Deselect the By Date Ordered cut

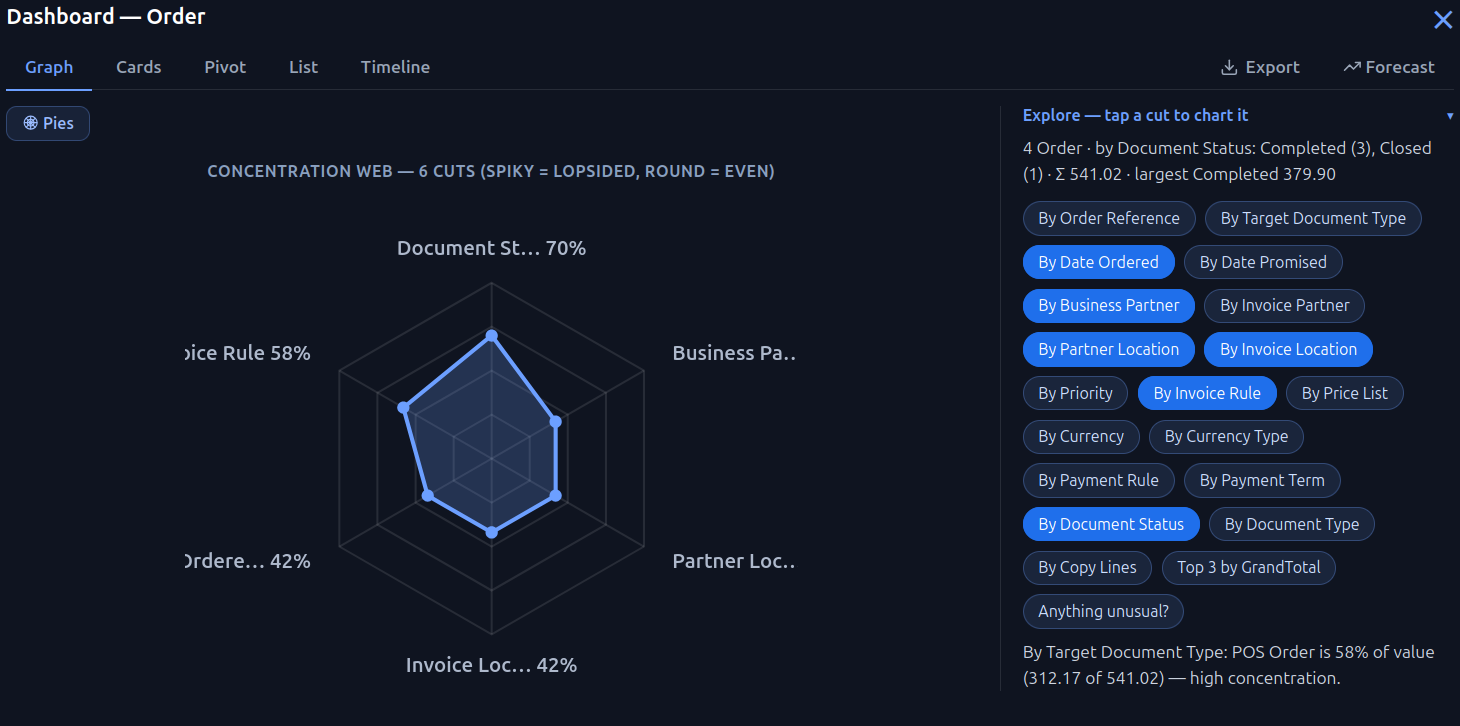click(x=1098, y=262)
